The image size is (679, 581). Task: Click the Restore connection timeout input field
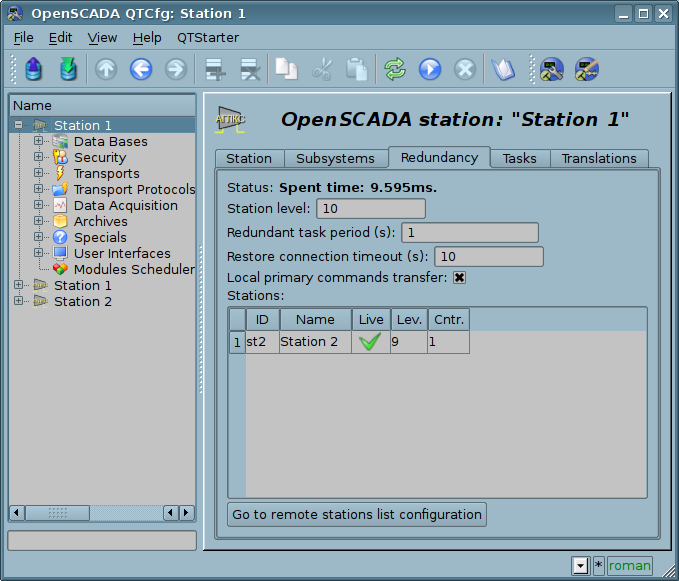488,257
